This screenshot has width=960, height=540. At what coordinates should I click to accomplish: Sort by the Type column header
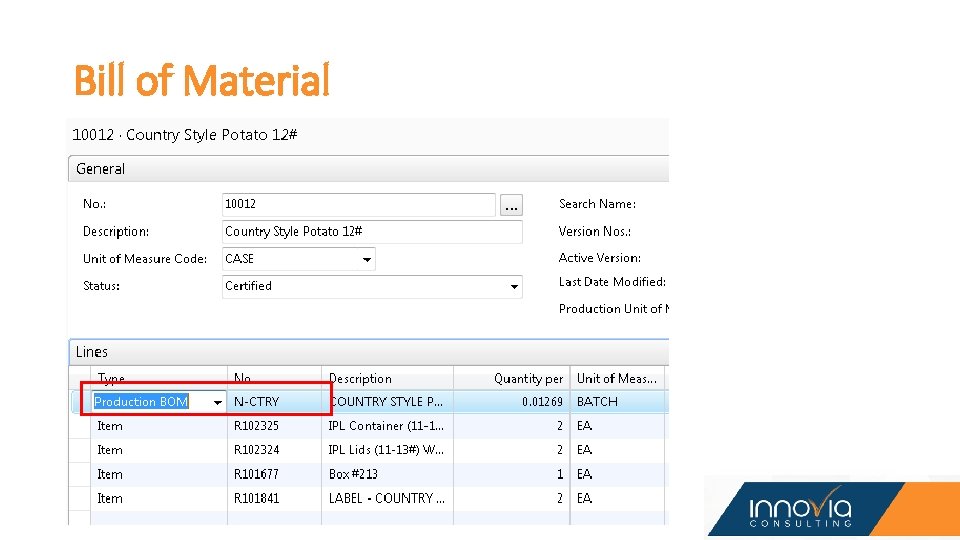click(x=159, y=378)
